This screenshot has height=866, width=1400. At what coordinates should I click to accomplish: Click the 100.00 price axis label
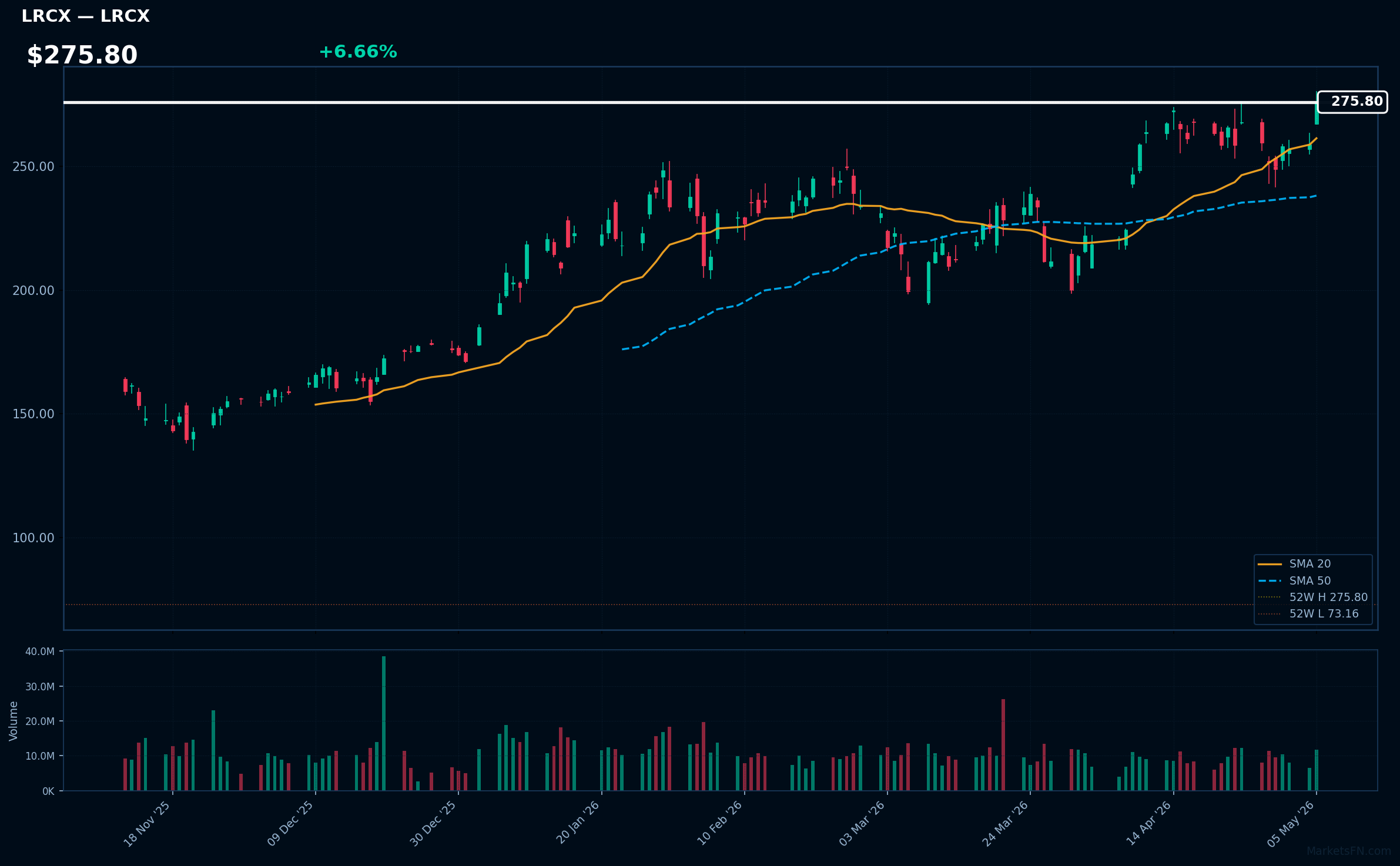click(34, 538)
